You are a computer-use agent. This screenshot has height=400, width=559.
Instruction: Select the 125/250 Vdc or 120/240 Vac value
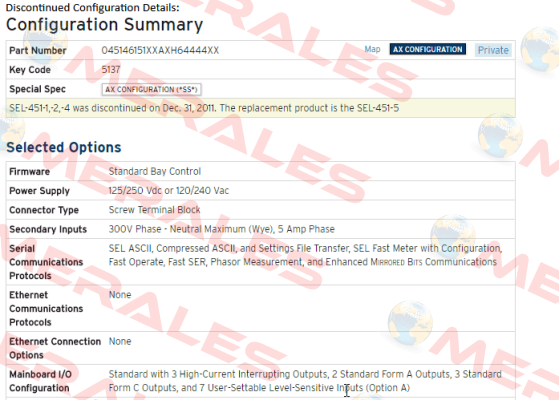(x=169, y=191)
